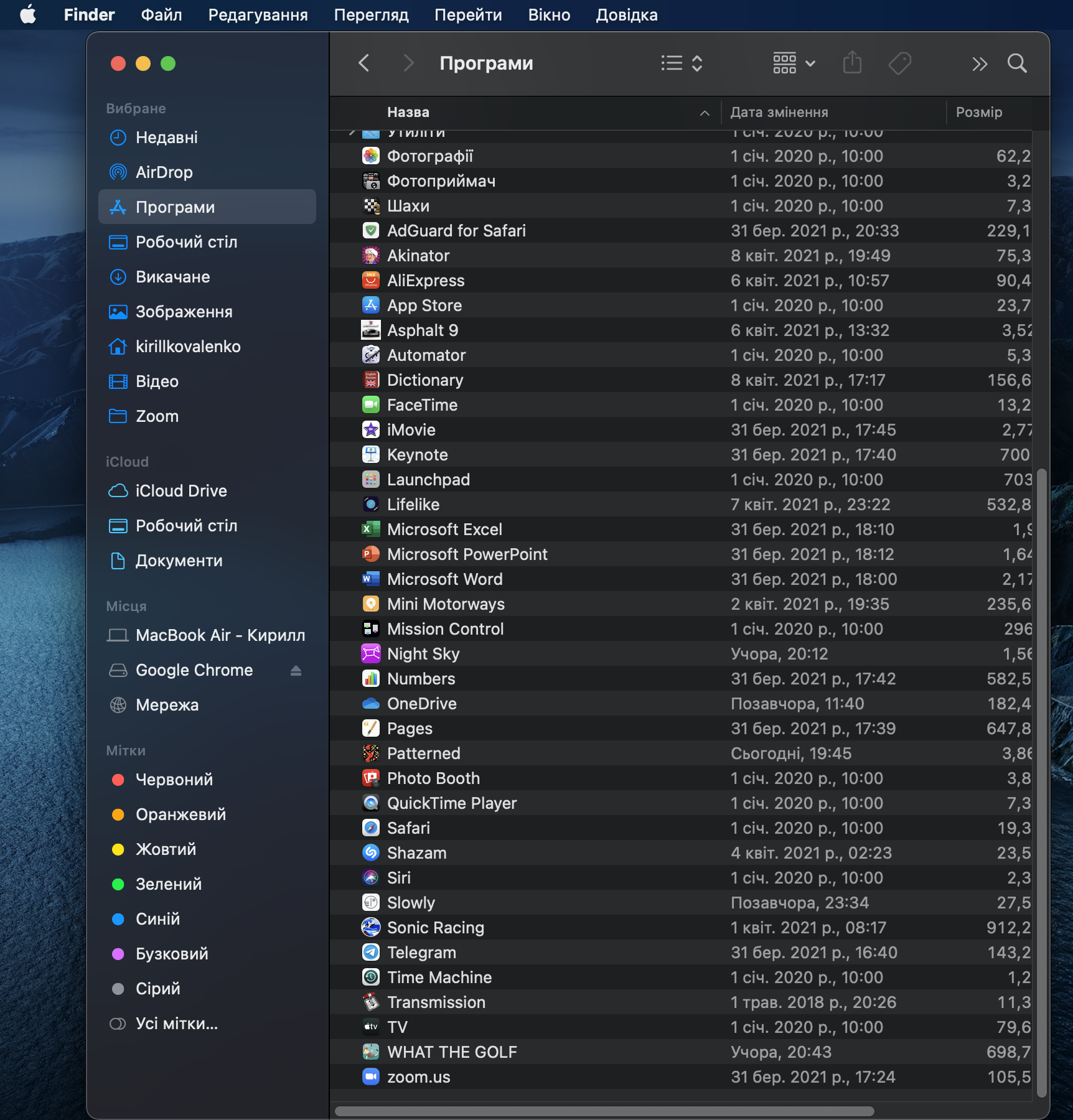
Task: Select the Dictionary app icon
Action: point(371,380)
